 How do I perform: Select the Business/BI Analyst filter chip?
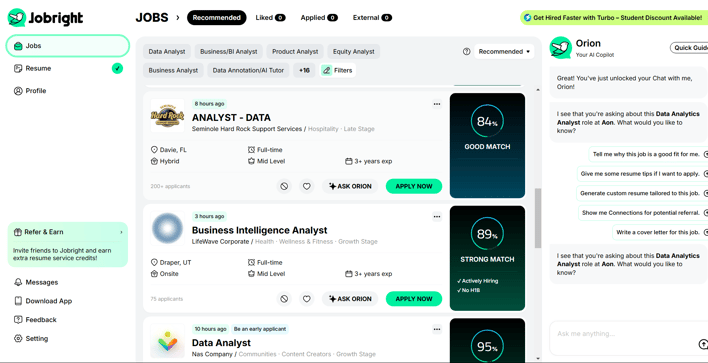click(228, 51)
